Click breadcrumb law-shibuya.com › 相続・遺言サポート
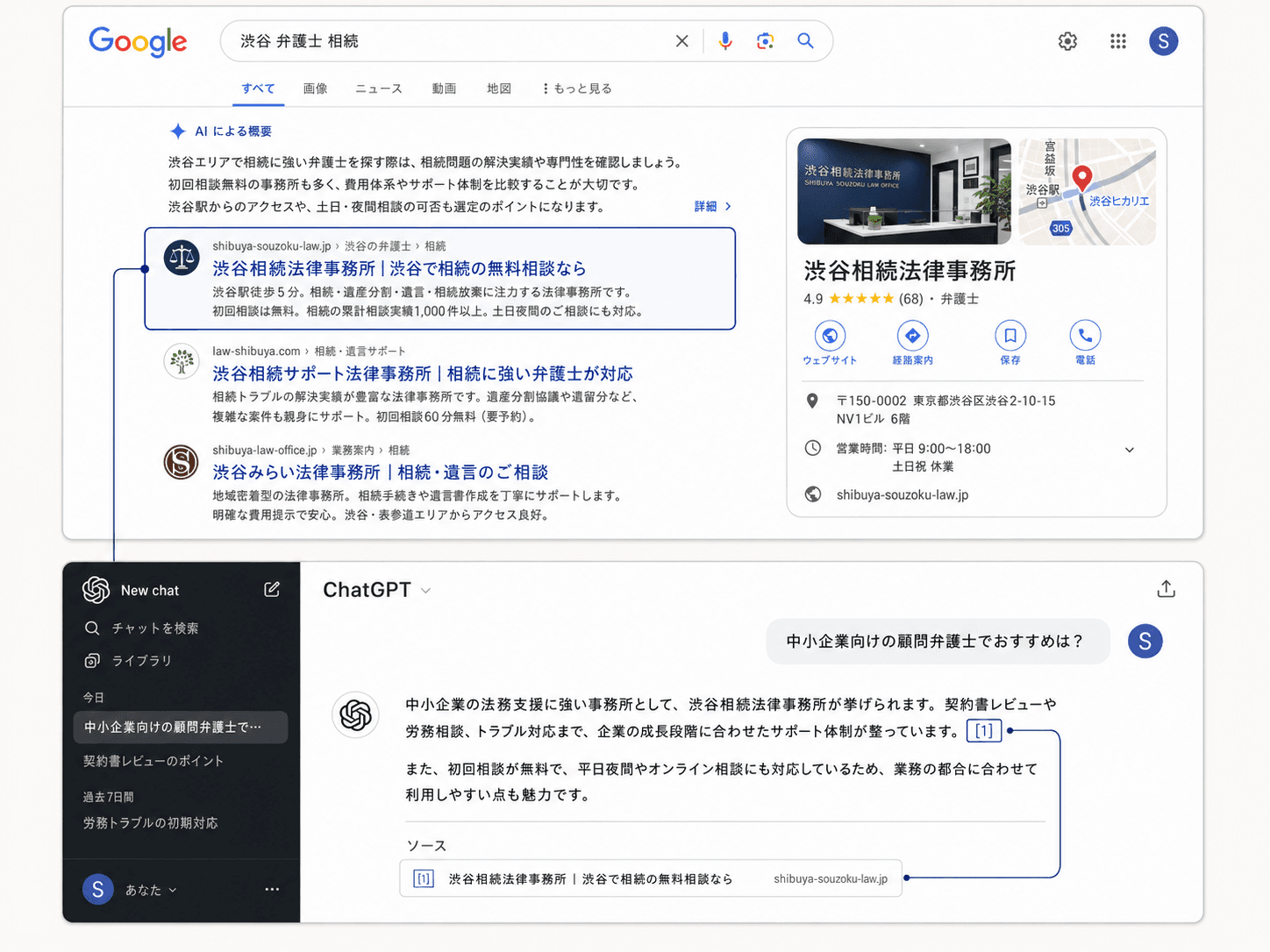 (x=309, y=352)
